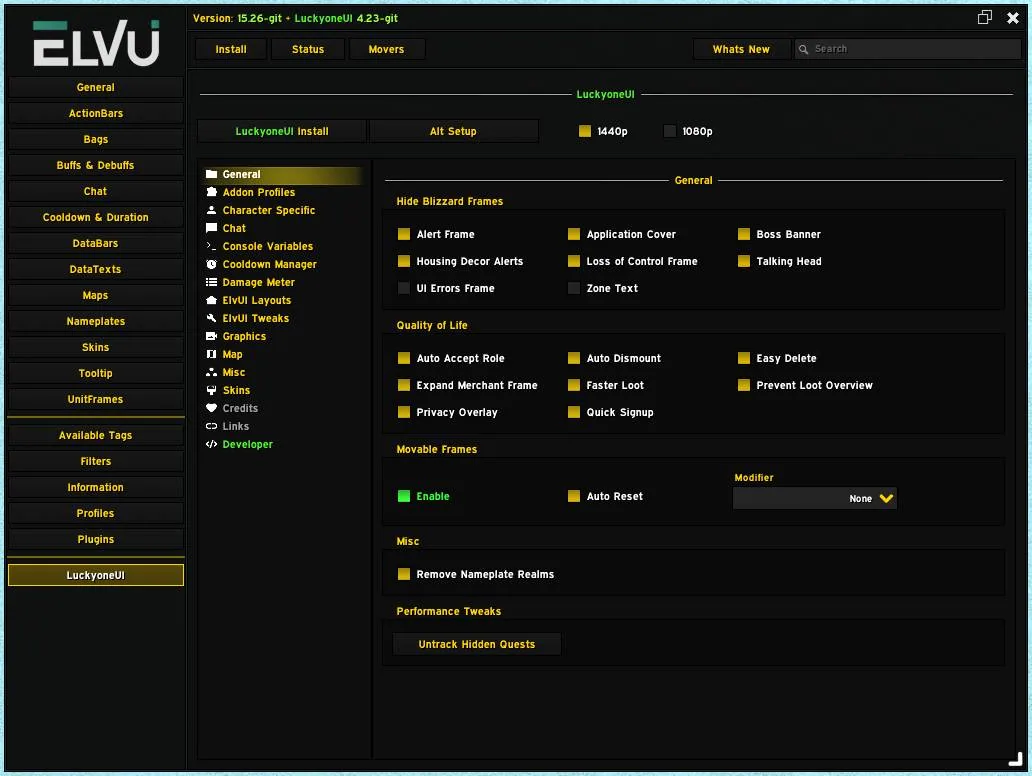Click the Whats New button
The image size is (1032, 776).
pyautogui.click(x=741, y=49)
